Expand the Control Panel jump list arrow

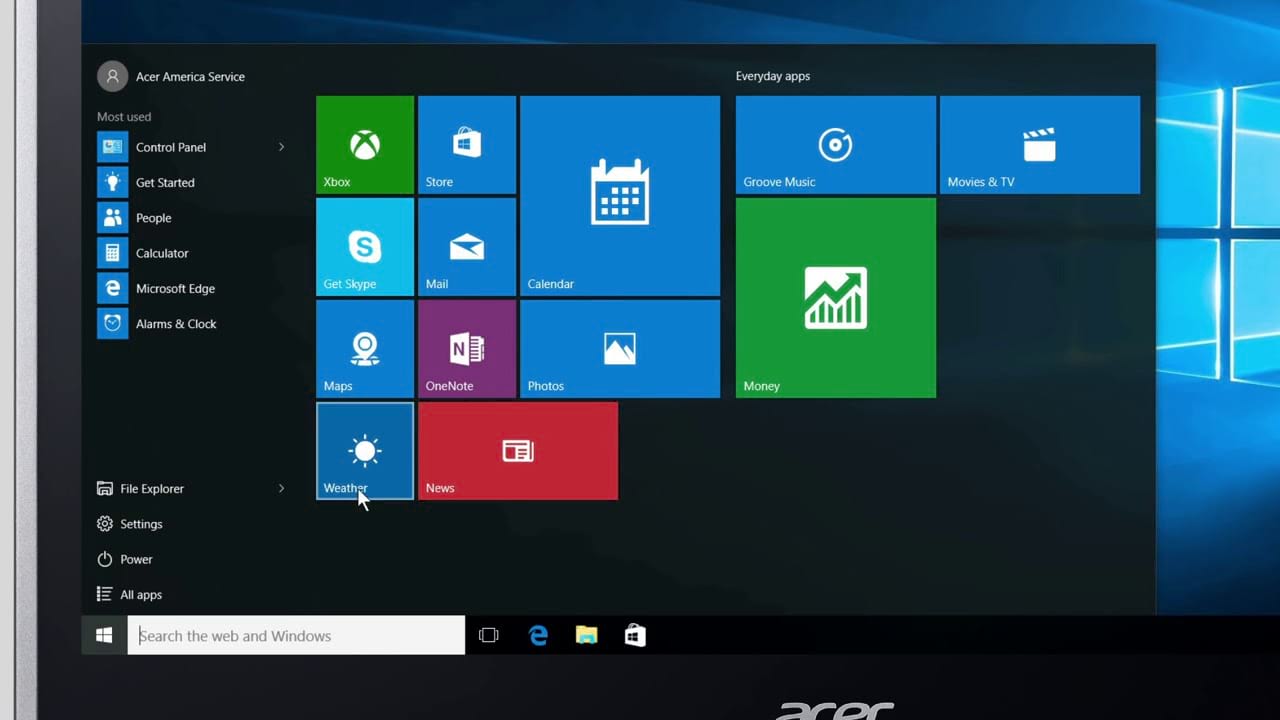281,147
